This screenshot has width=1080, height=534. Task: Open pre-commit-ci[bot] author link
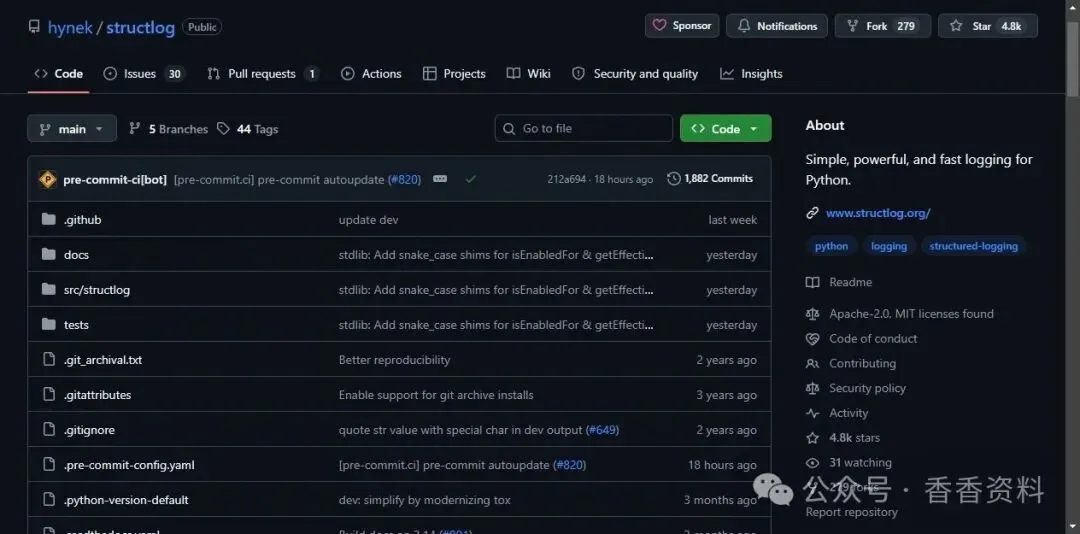115,179
